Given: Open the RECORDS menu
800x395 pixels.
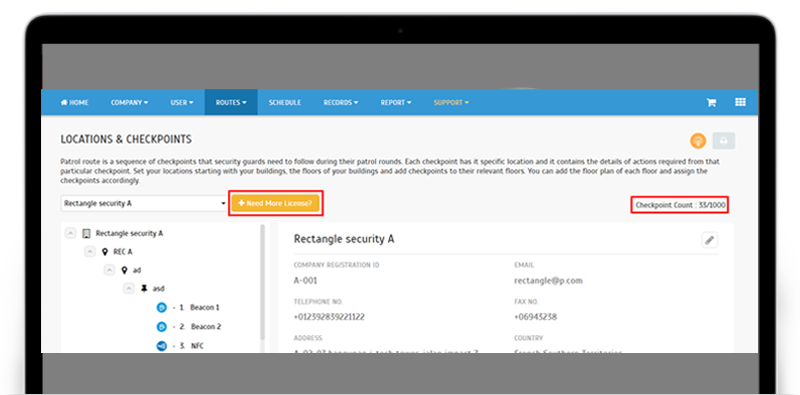Looking at the screenshot, I should pyautogui.click(x=341, y=103).
